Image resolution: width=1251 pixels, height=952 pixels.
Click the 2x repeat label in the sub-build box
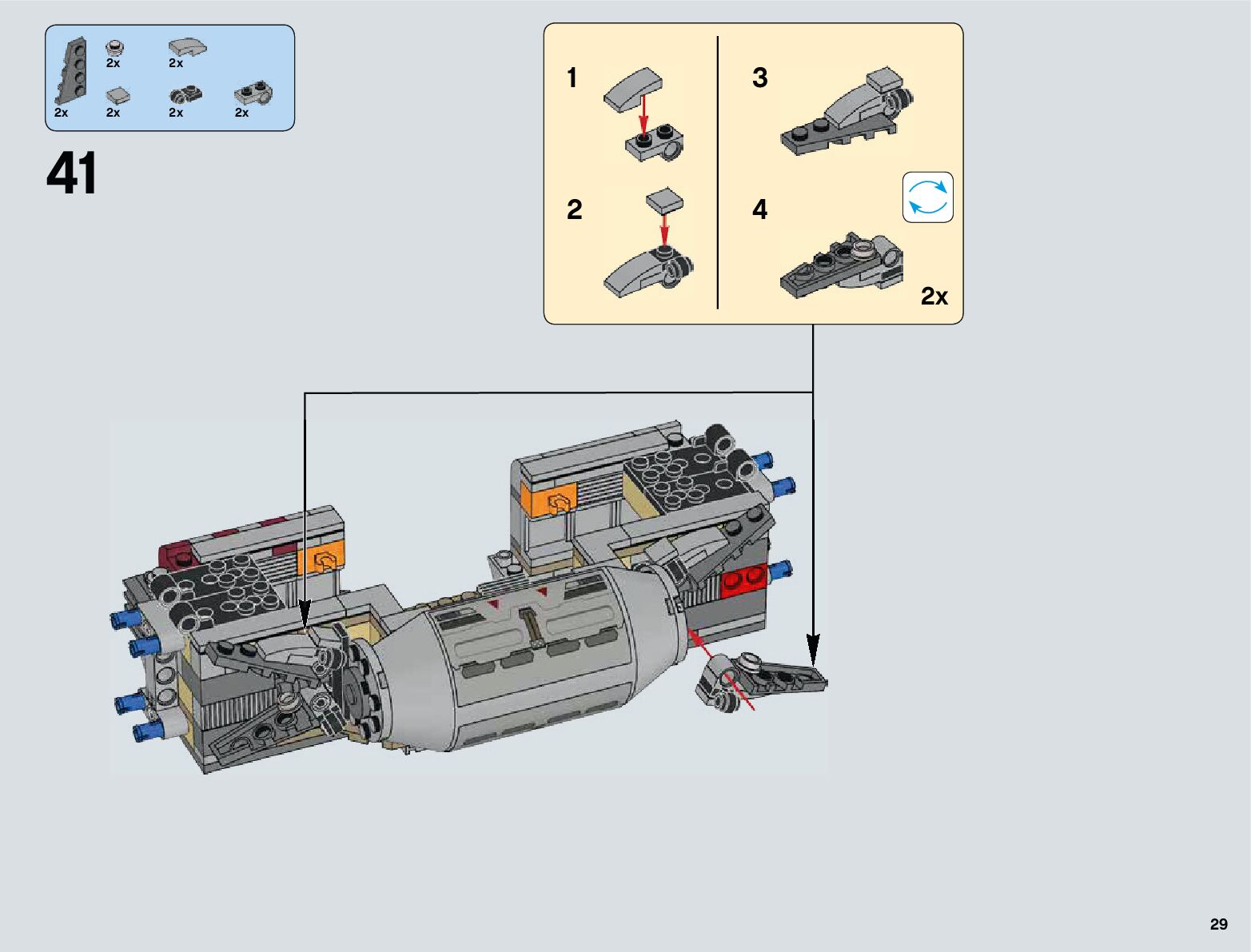(933, 297)
